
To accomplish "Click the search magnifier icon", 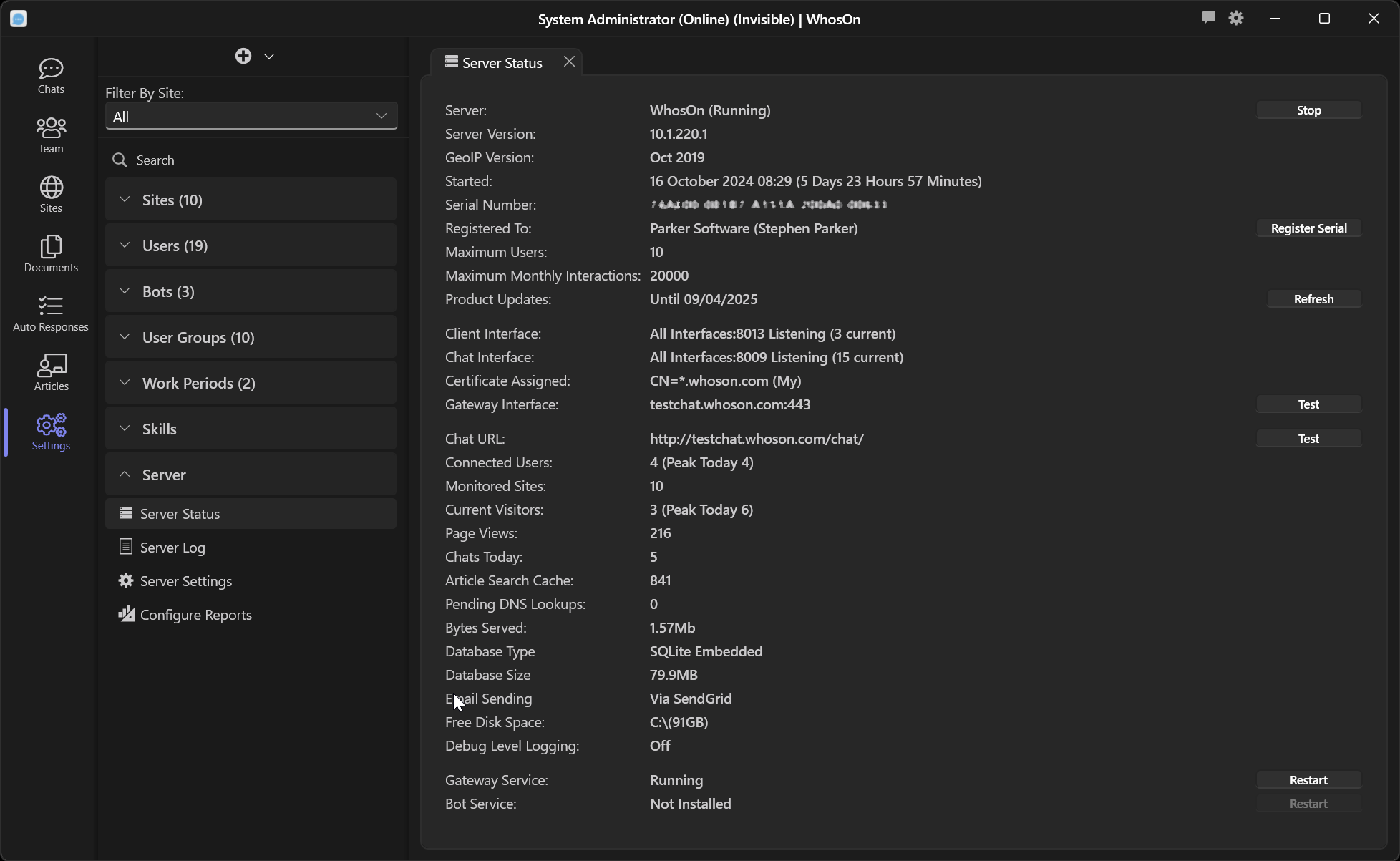I will tap(120, 160).
